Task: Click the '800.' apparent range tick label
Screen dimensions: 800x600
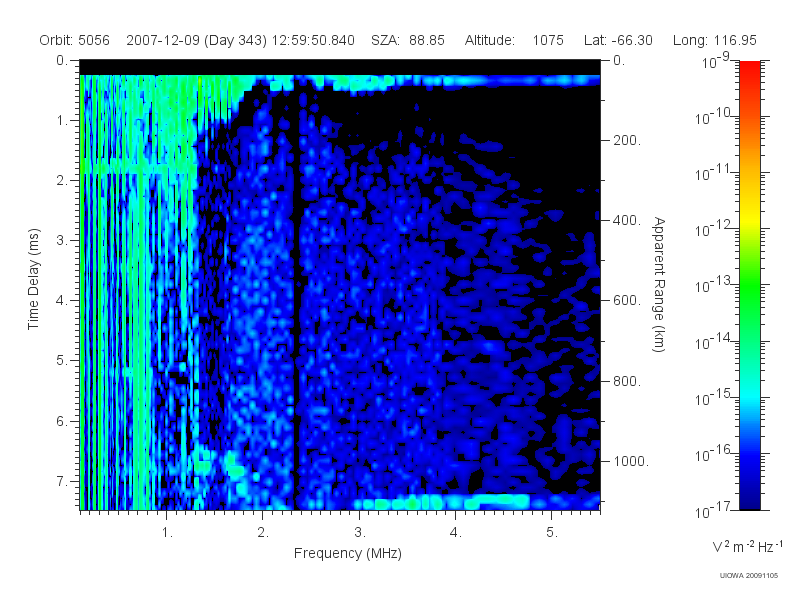Action: (x=627, y=381)
